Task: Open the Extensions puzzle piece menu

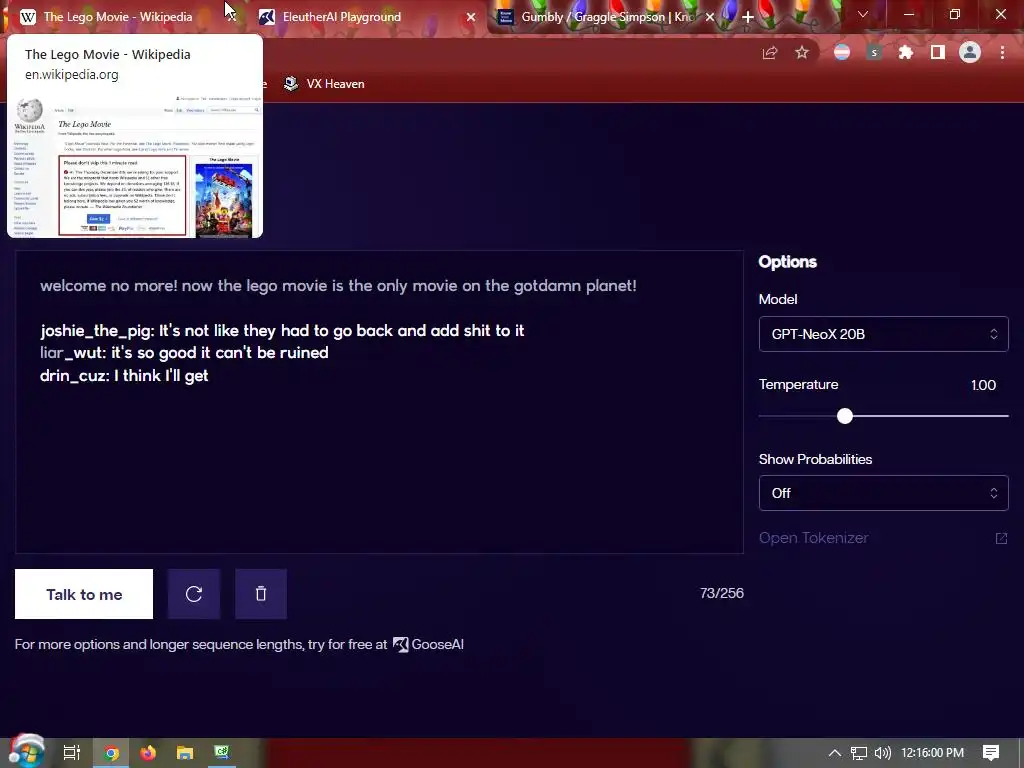Action: tap(906, 53)
